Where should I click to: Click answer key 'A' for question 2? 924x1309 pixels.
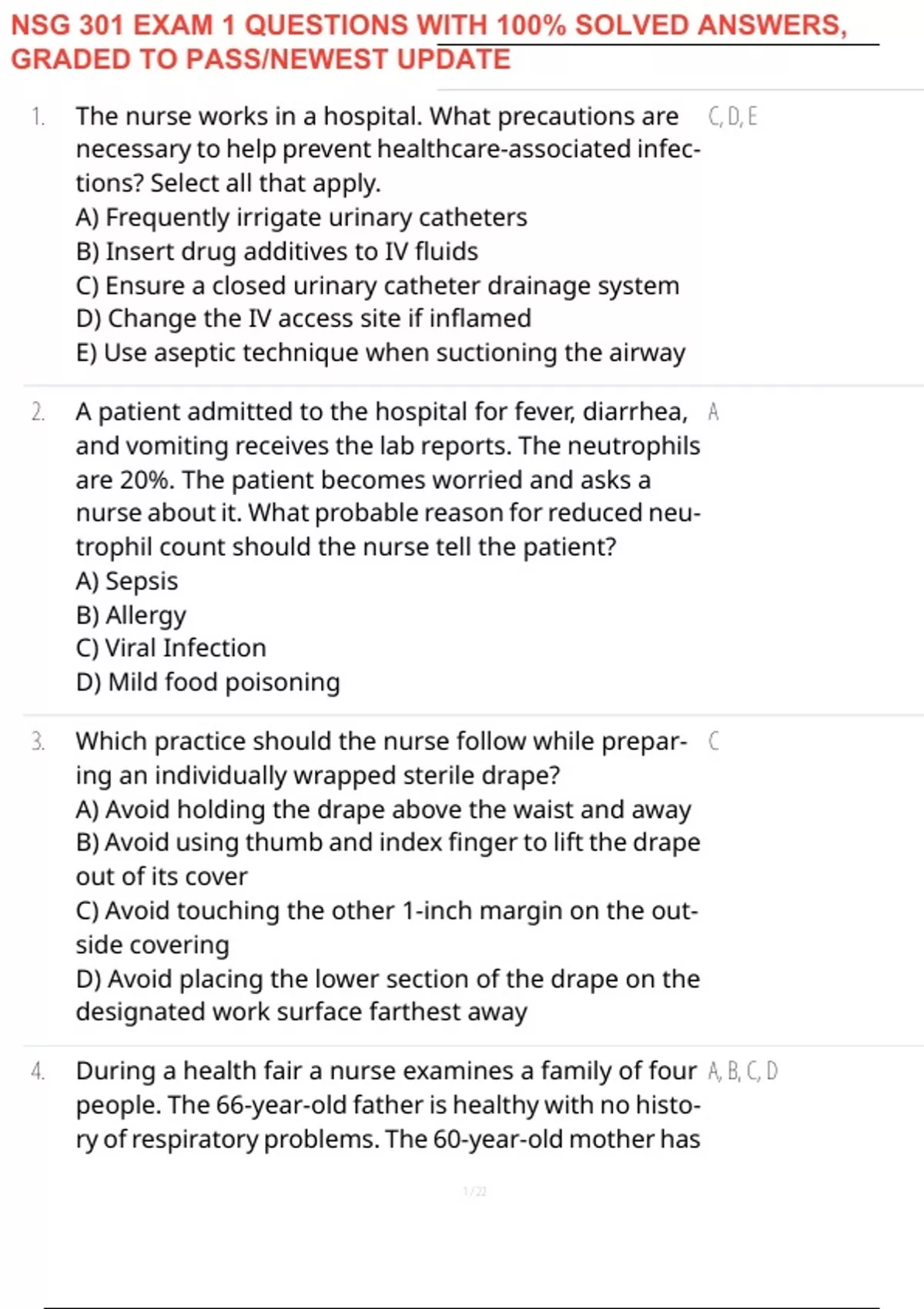(714, 412)
